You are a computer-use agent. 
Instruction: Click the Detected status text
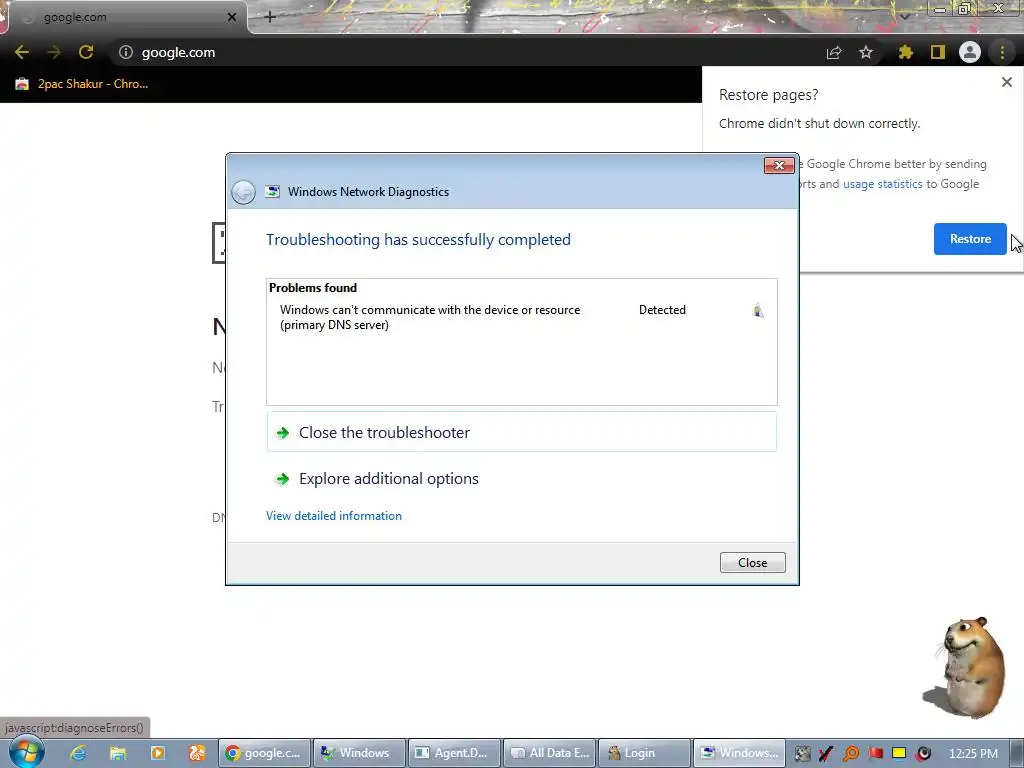[662, 310]
